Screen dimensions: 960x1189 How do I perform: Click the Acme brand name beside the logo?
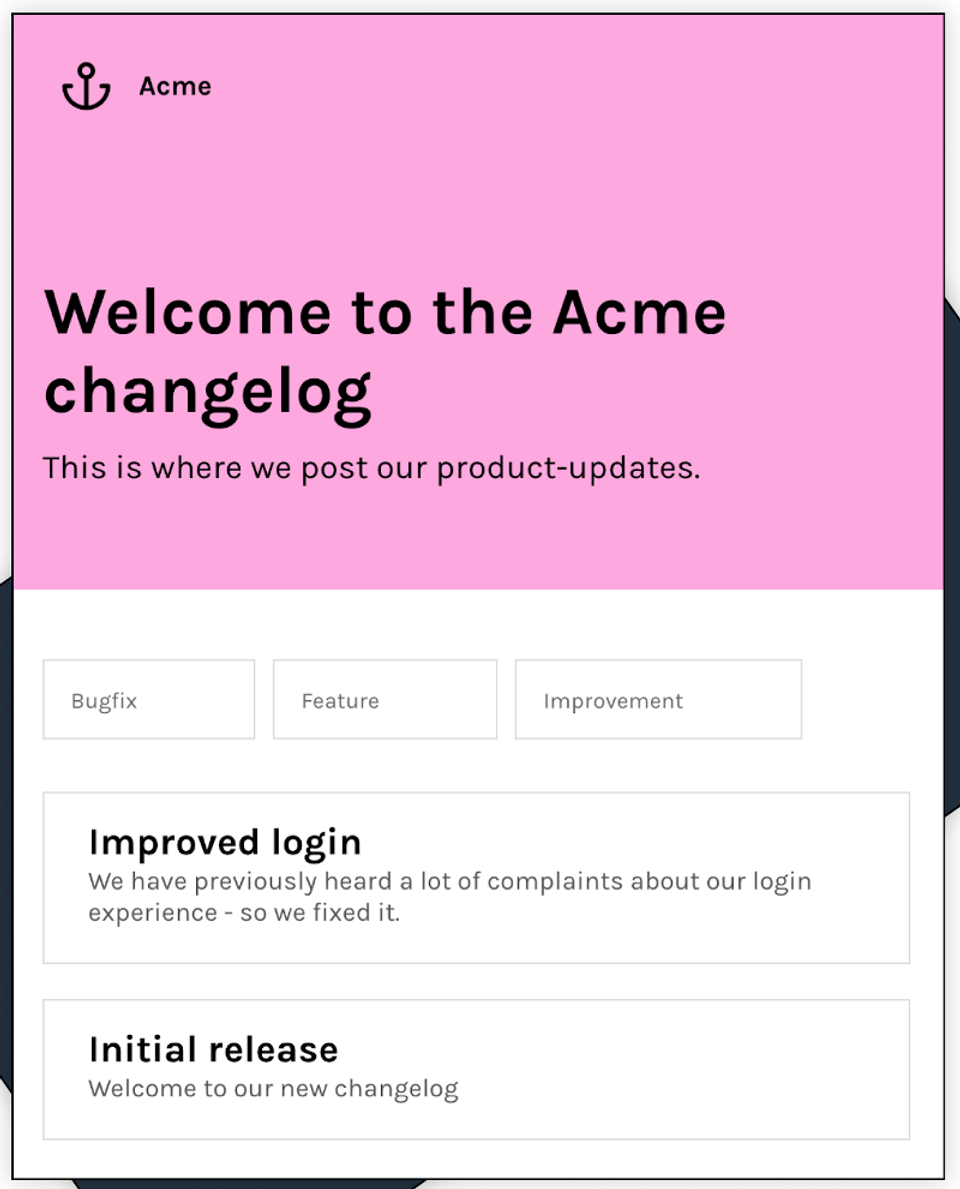pos(175,87)
